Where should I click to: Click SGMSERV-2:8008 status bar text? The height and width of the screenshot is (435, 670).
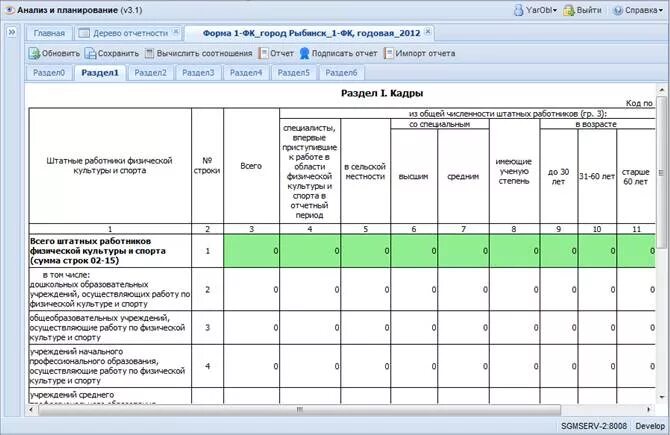(x=594, y=426)
